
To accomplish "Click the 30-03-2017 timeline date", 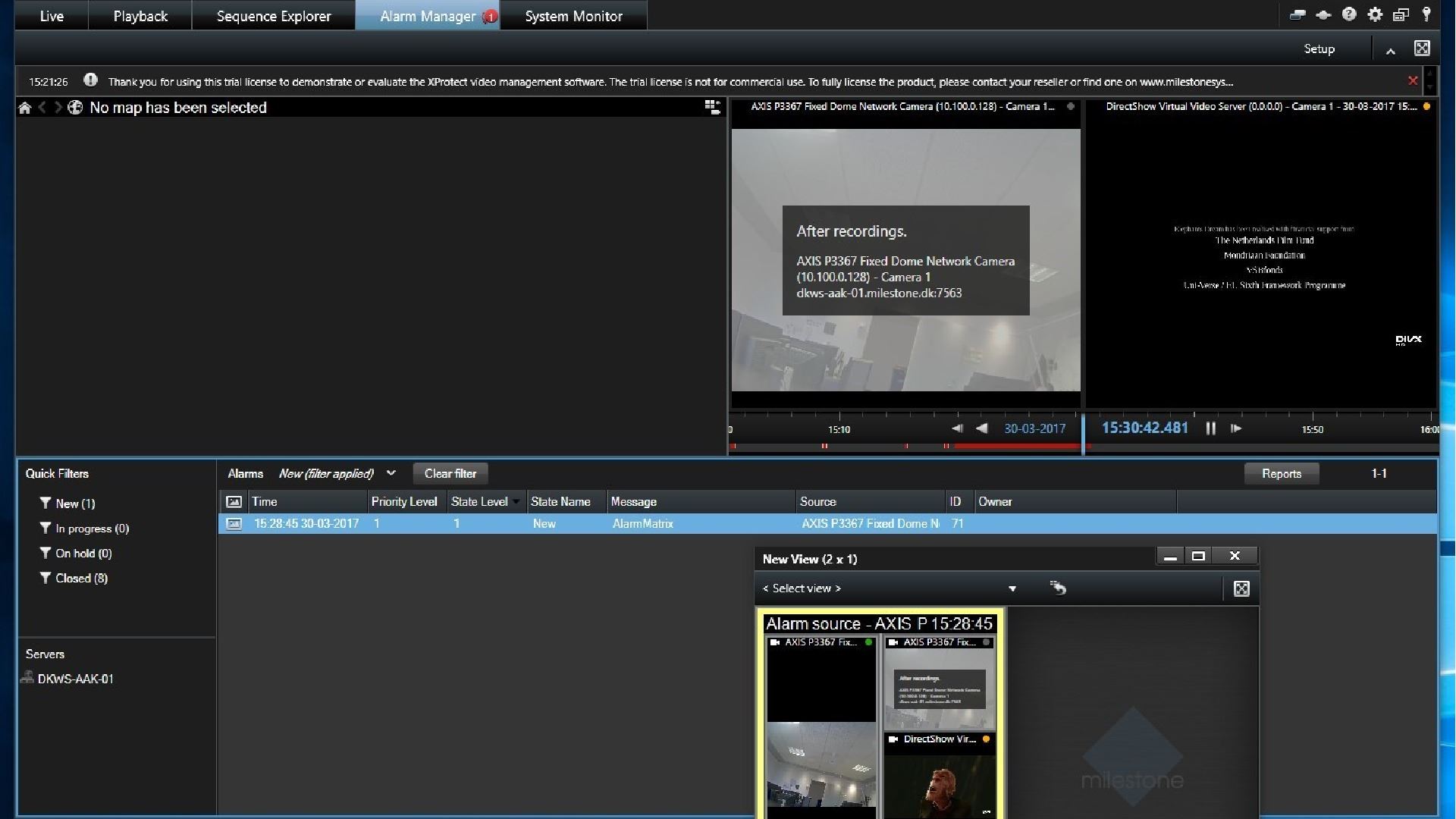I will pos(1034,428).
